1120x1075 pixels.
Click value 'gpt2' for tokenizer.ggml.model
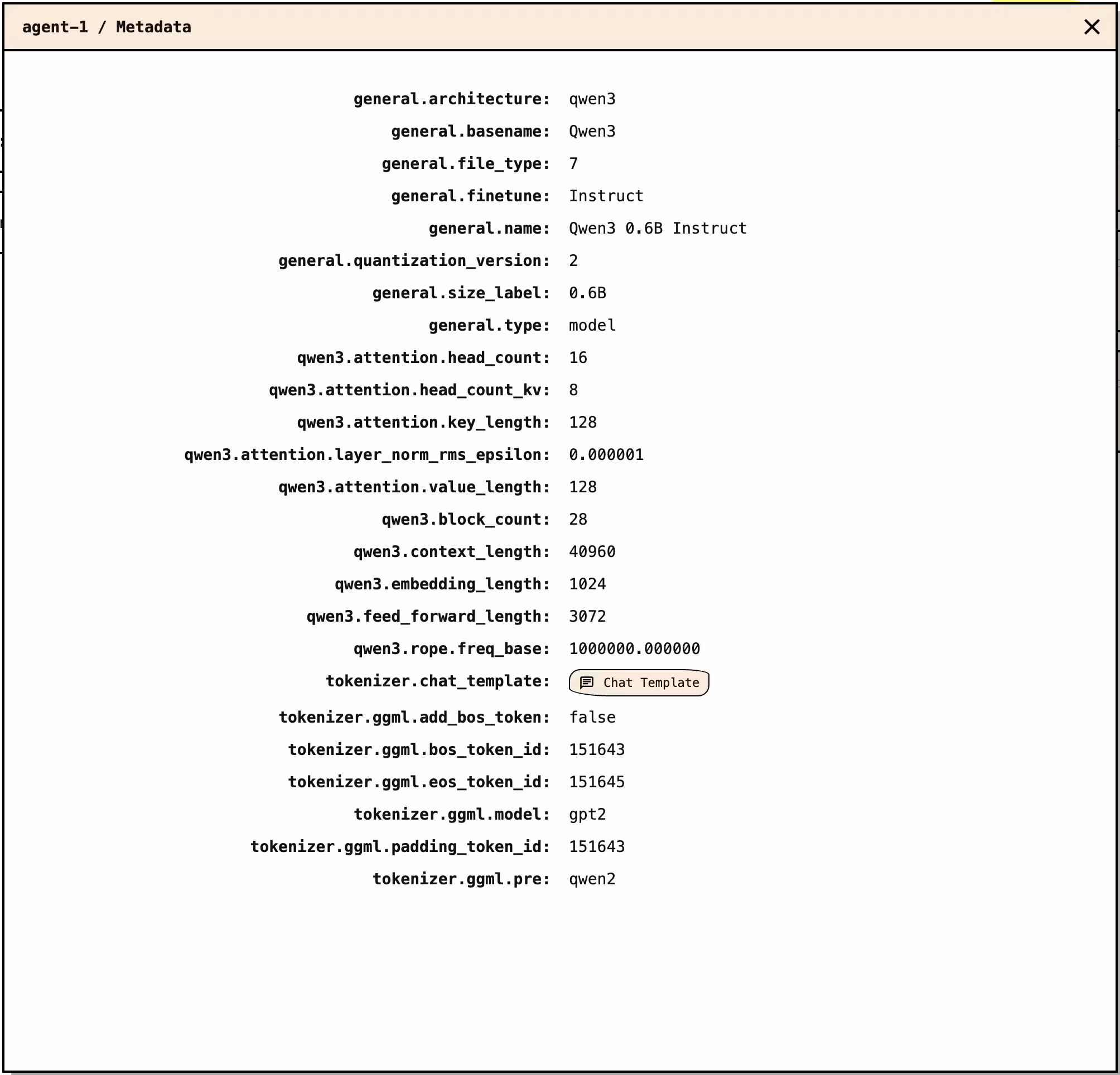click(587, 815)
